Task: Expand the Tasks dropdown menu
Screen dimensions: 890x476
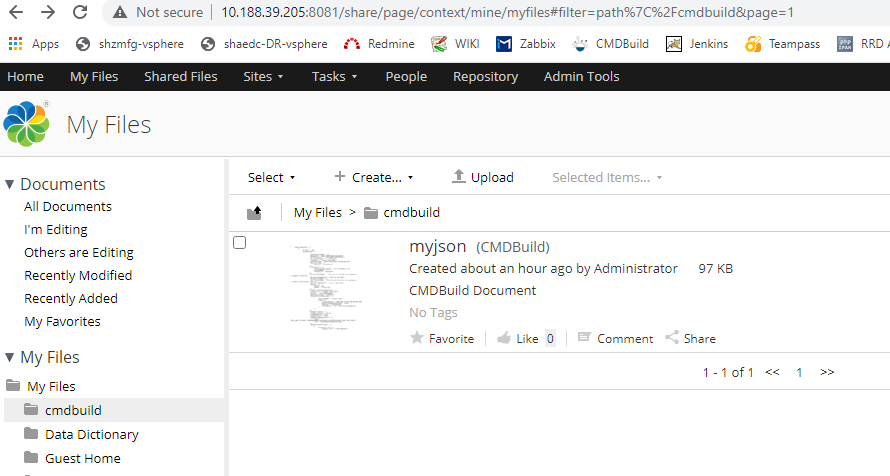Action: click(334, 77)
